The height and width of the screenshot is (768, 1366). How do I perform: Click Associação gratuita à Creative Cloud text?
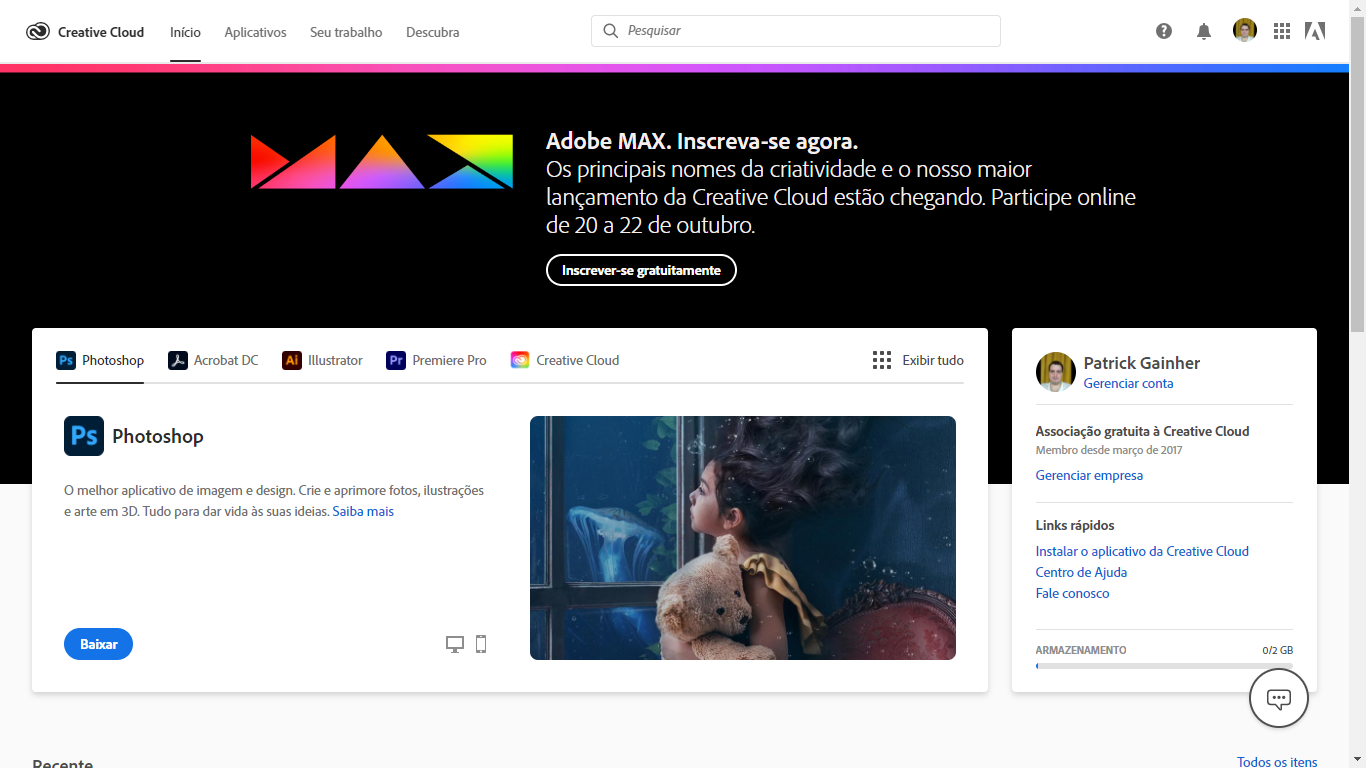coord(1142,431)
